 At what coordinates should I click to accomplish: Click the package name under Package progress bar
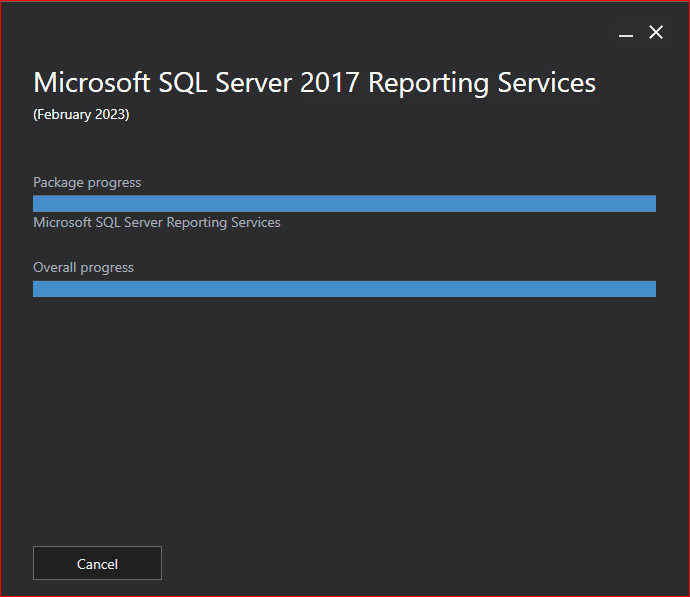click(157, 222)
